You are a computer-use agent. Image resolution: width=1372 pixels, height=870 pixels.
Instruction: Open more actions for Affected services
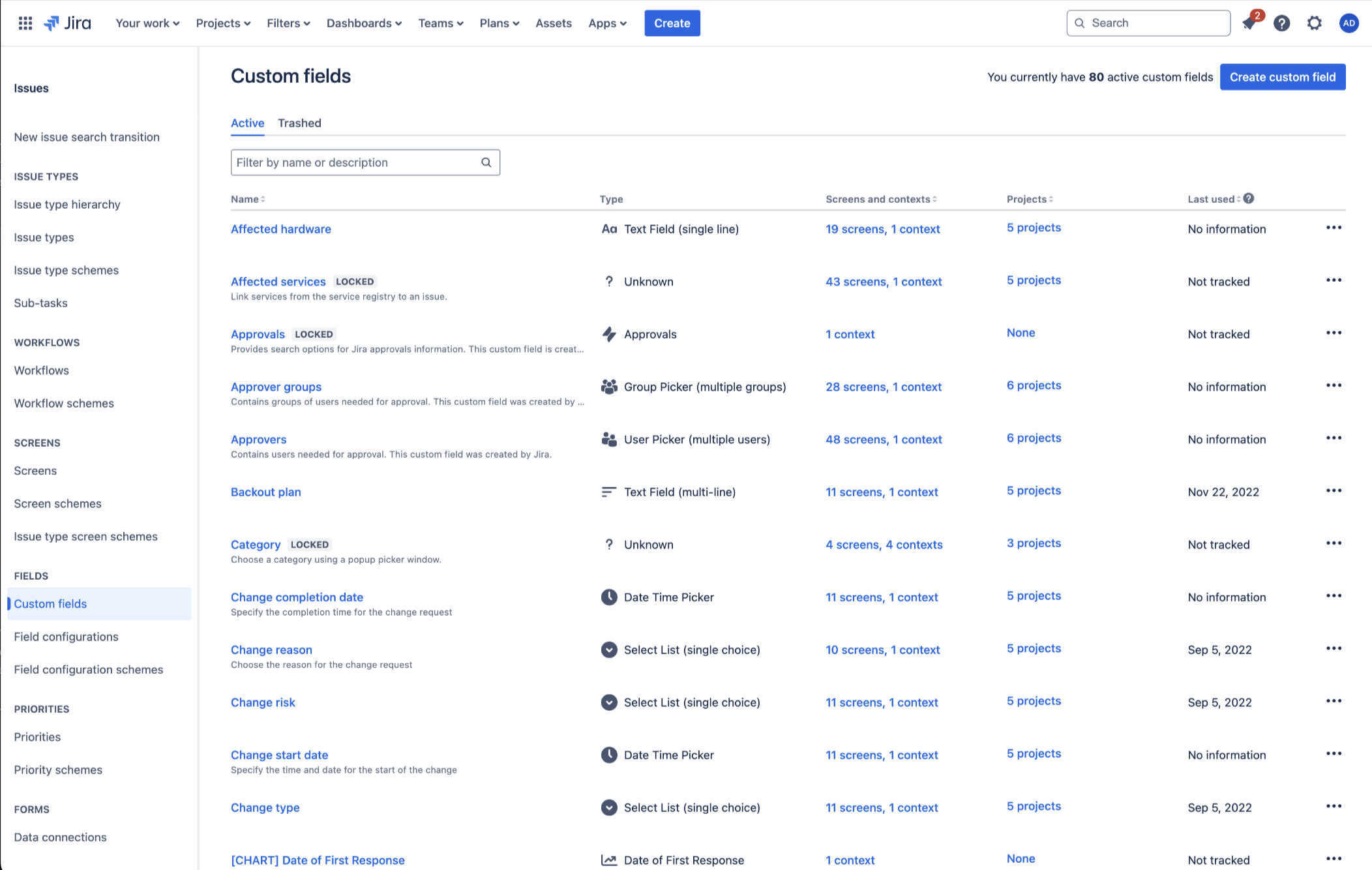click(1334, 280)
